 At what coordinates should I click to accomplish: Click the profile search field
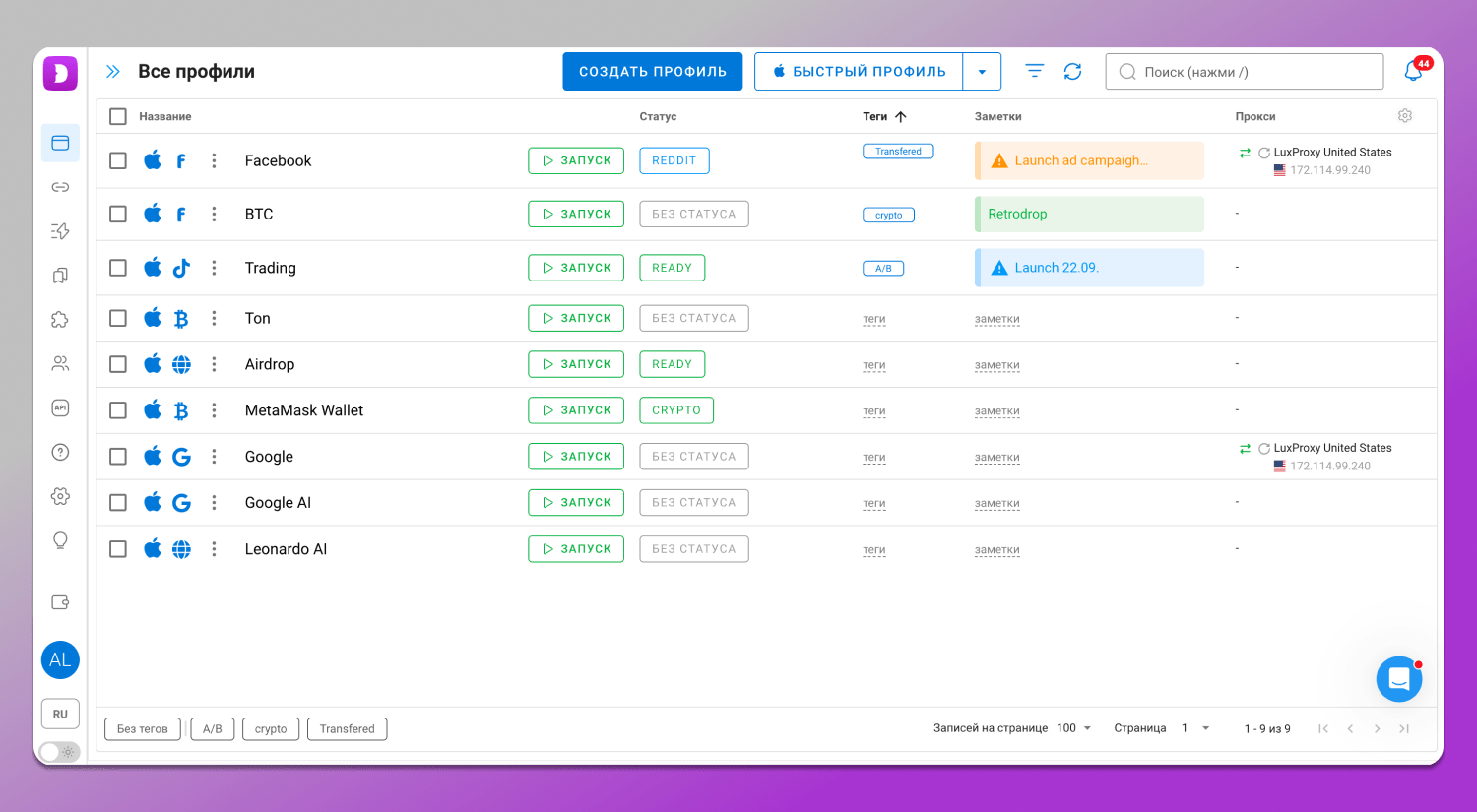(x=1246, y=72)
